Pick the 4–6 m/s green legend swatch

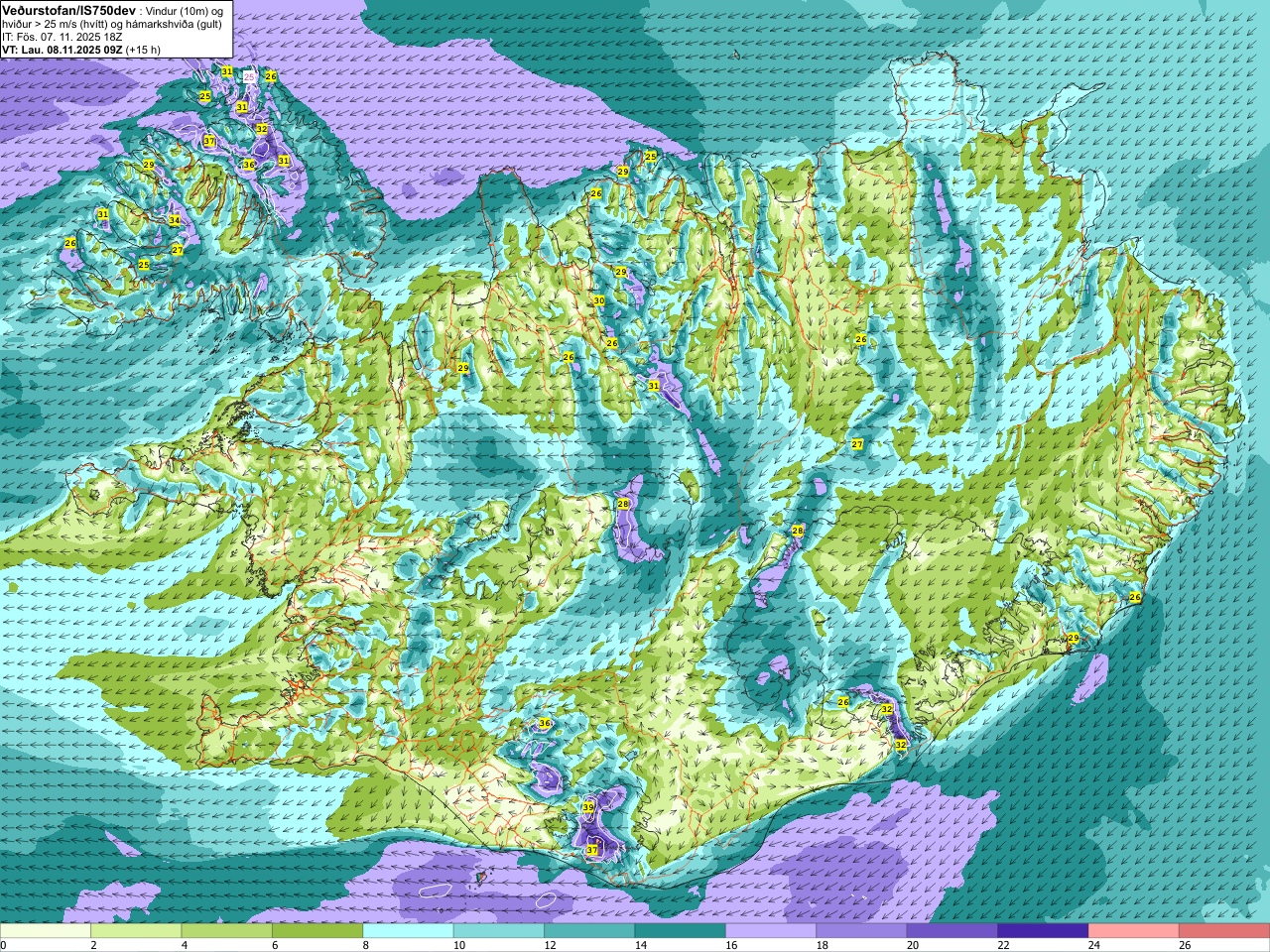click(227, 931)
